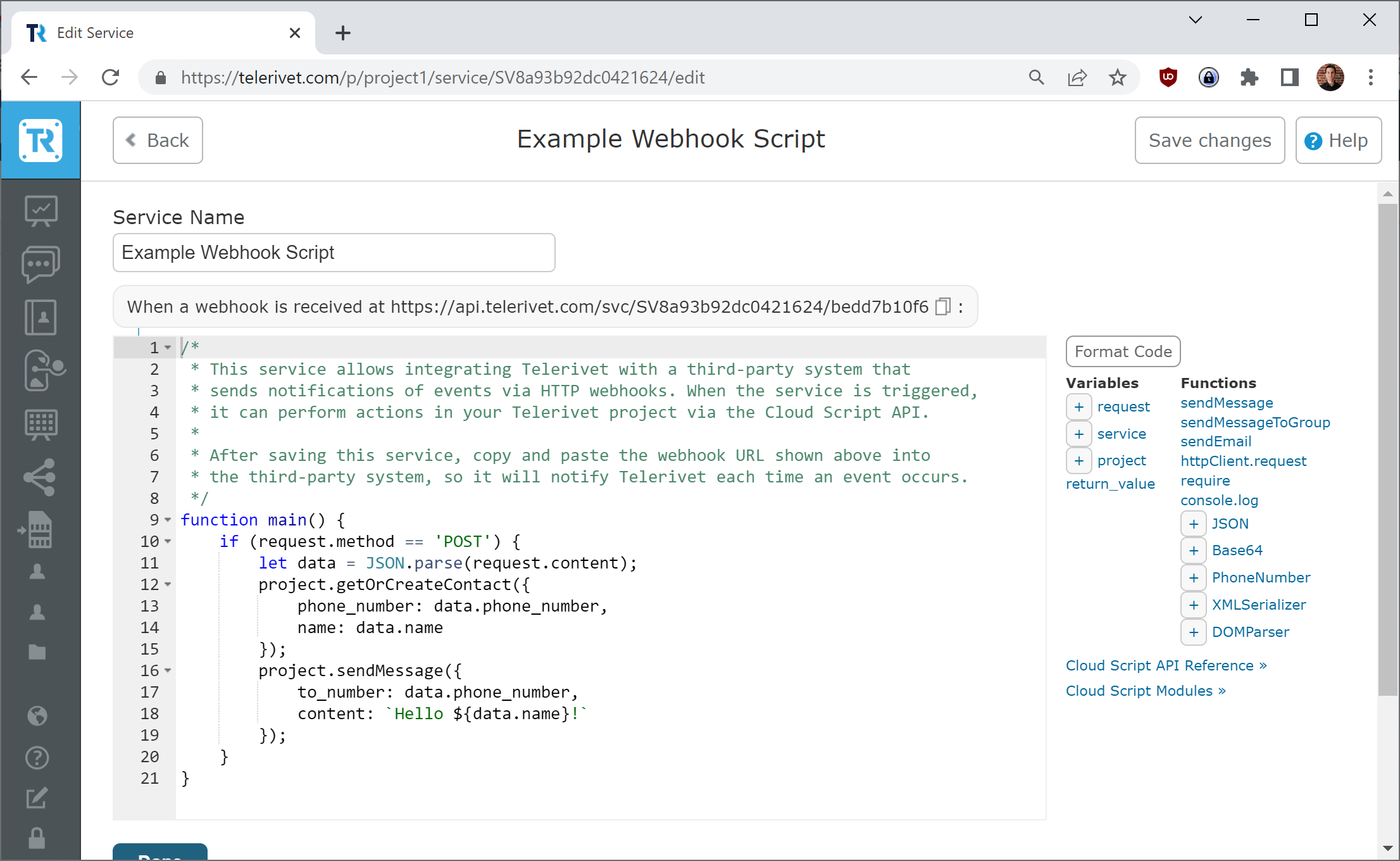Screen dimensions: 1400x861
Task: Open the globe icon in sidebar
Action: (37, 716)
